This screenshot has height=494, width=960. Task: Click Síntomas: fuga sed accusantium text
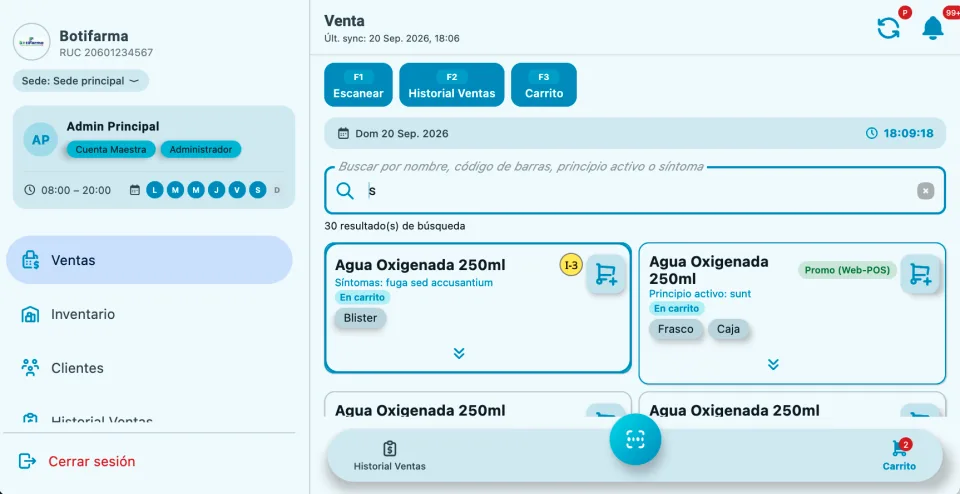coord(414,283)
